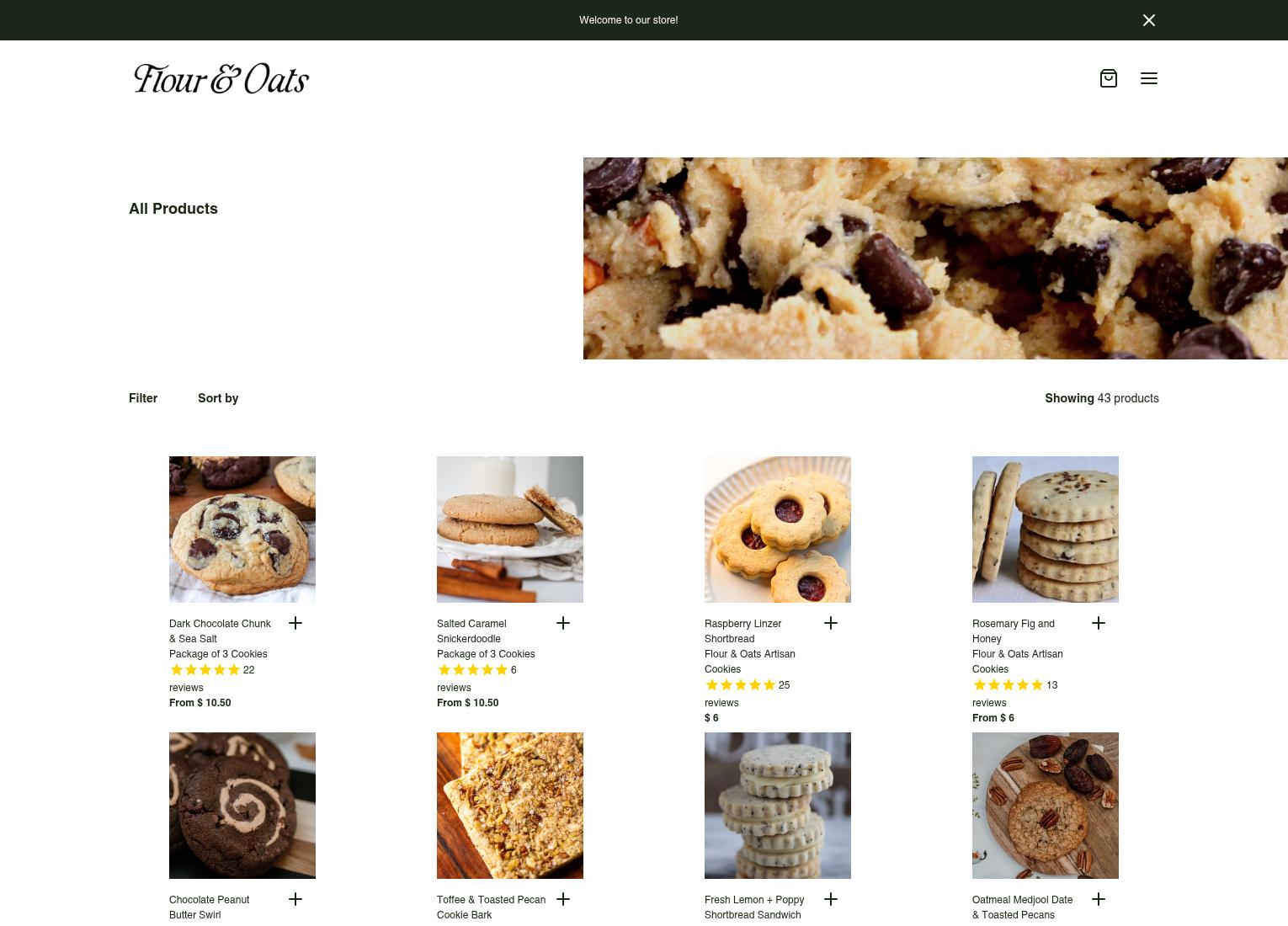This screenshot has width=1288, height=926.
Task: Quick-add Rosemary Fig and Honey plus icon
Action: pos(1099,623)
